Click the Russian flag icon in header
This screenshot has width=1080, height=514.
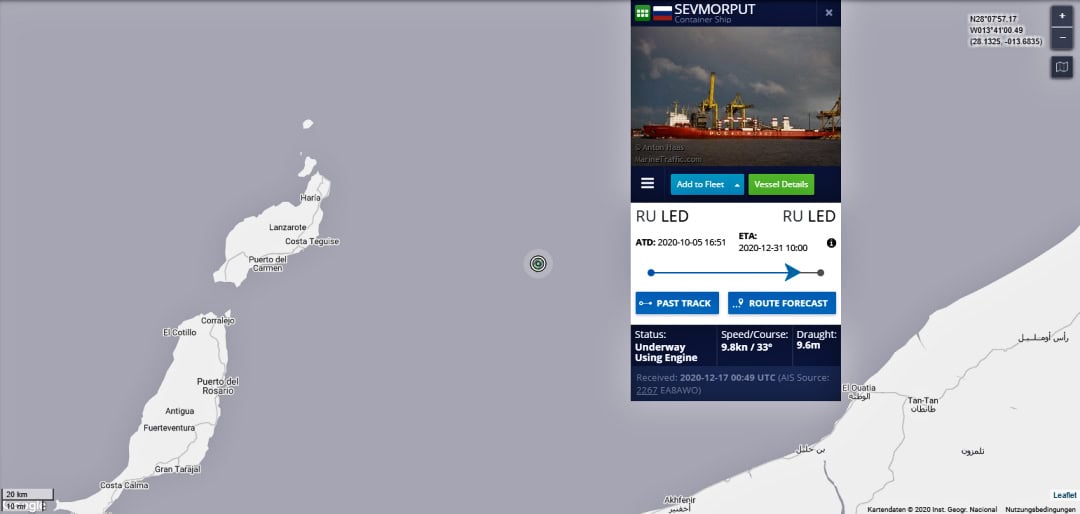tap(662, 12)
